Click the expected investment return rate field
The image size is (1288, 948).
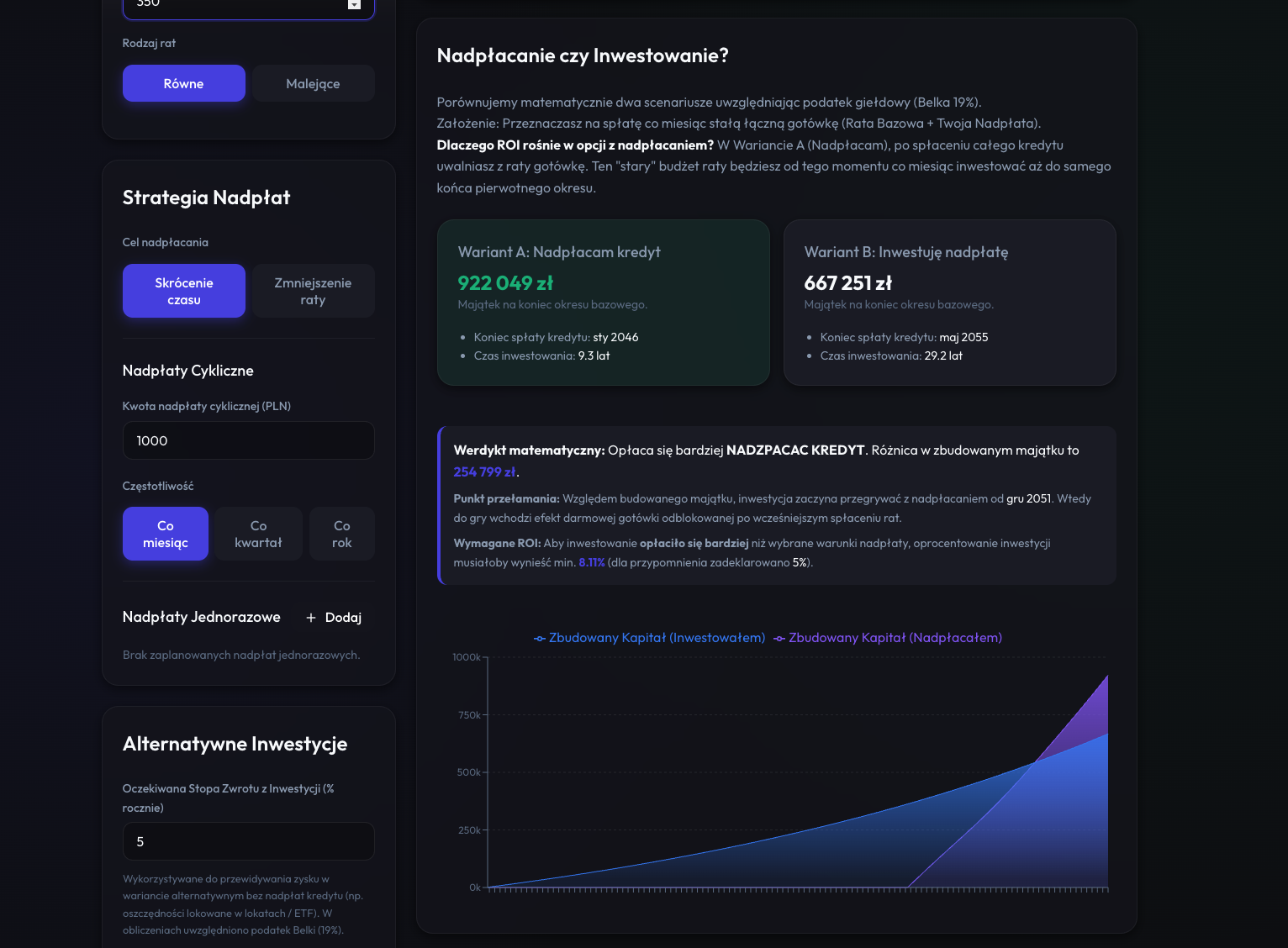tap(248, 841)
